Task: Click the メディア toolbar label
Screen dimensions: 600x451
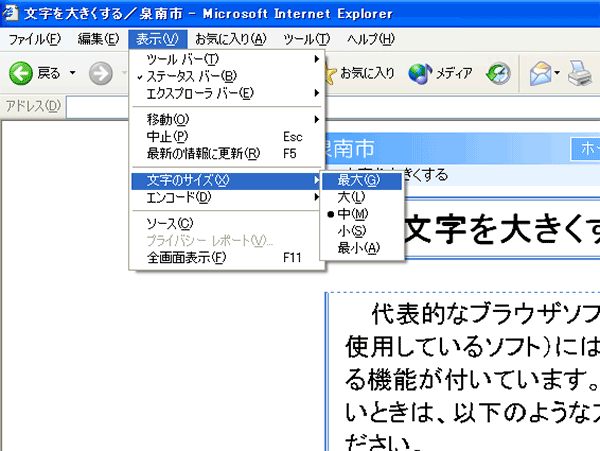Action: tap(454, 73)
